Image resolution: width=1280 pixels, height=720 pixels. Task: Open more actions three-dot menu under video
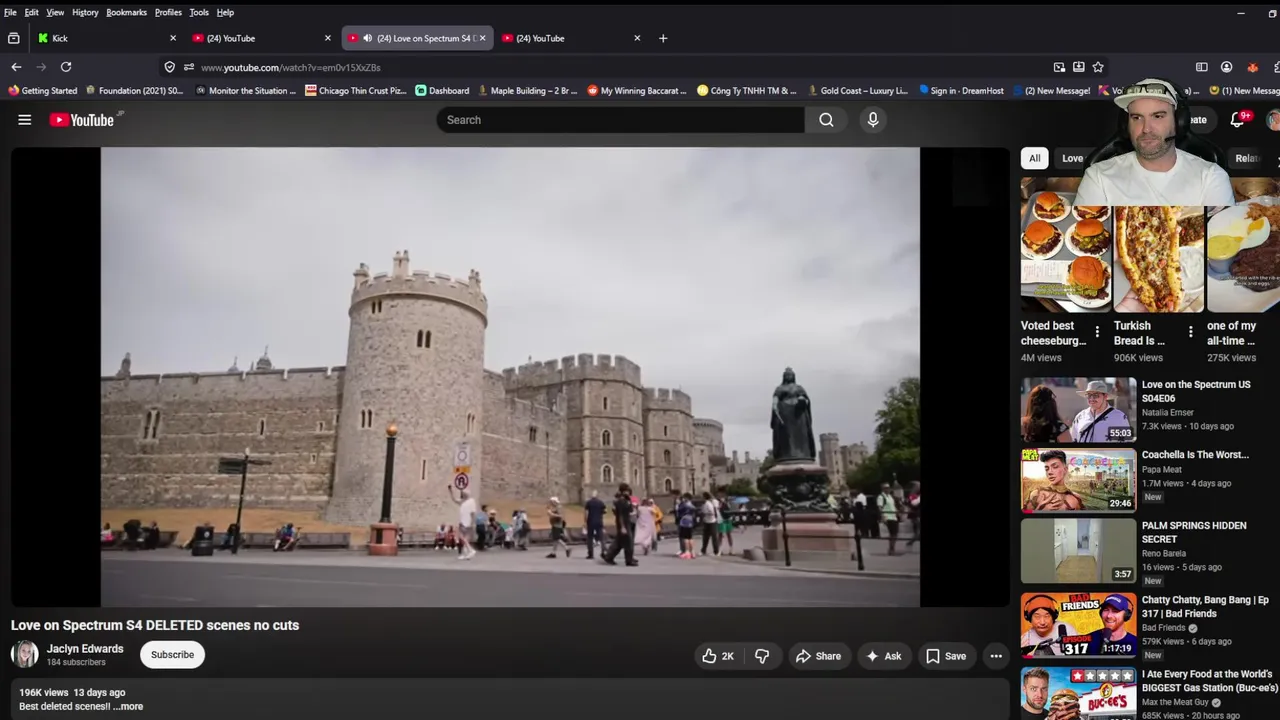pyautogui.click(x=996, y=656)
